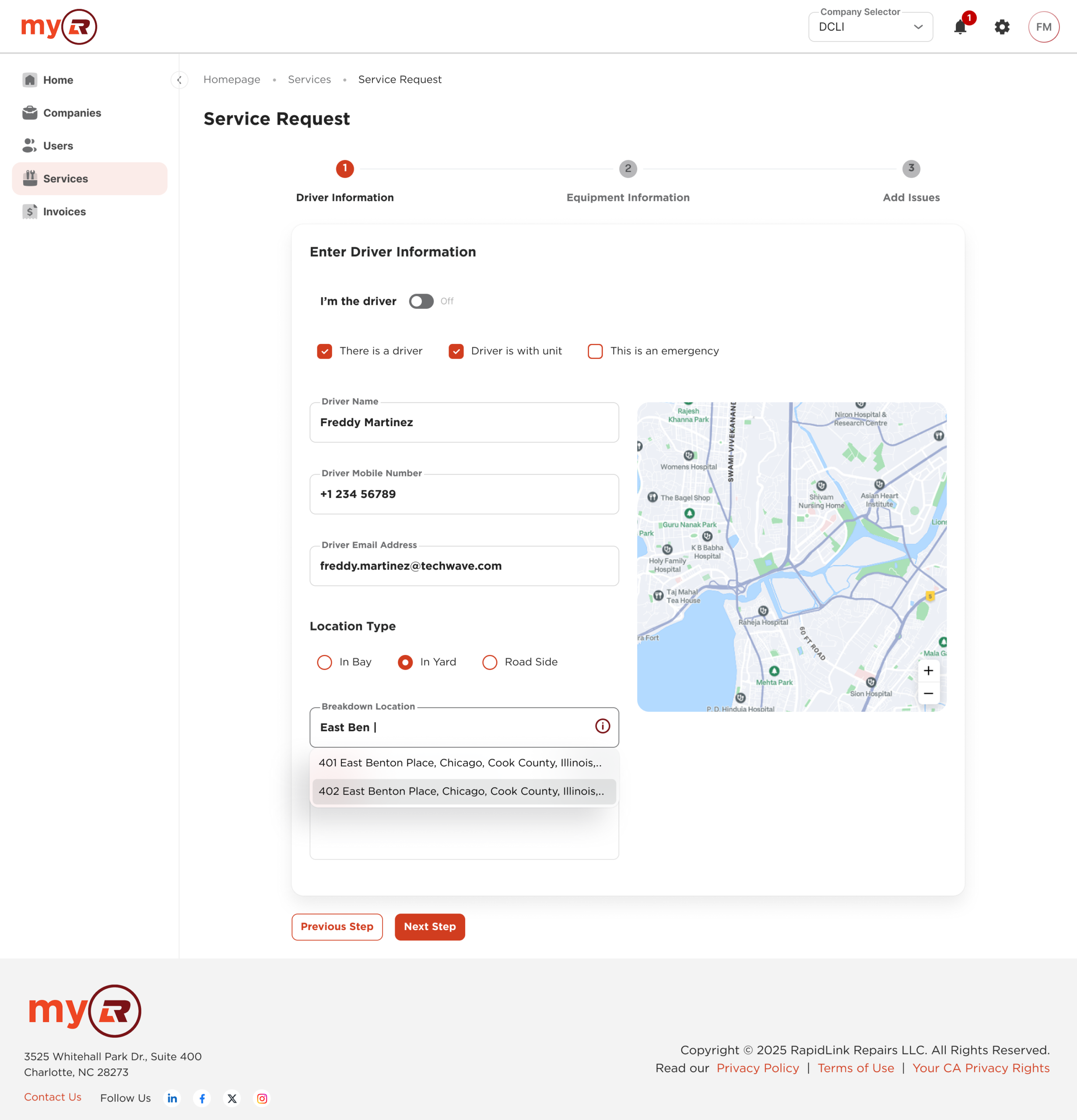Click the FM user avatar
The height and width of the screenshot is (1120, 1077).
[x=1043, y=27]
